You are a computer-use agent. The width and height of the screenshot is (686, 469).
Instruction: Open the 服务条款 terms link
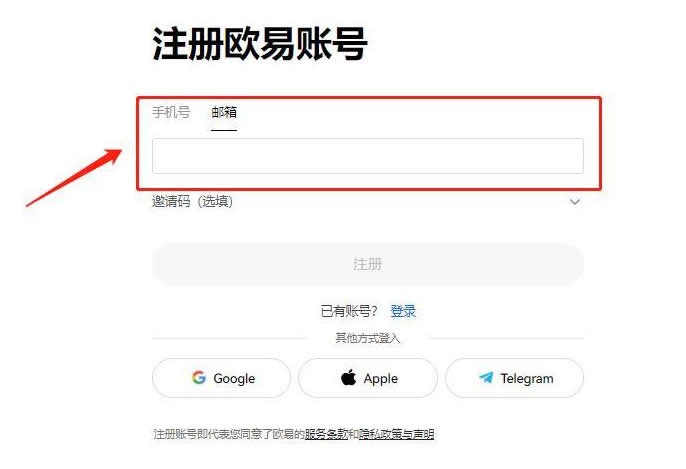click(x=326, y=434)
